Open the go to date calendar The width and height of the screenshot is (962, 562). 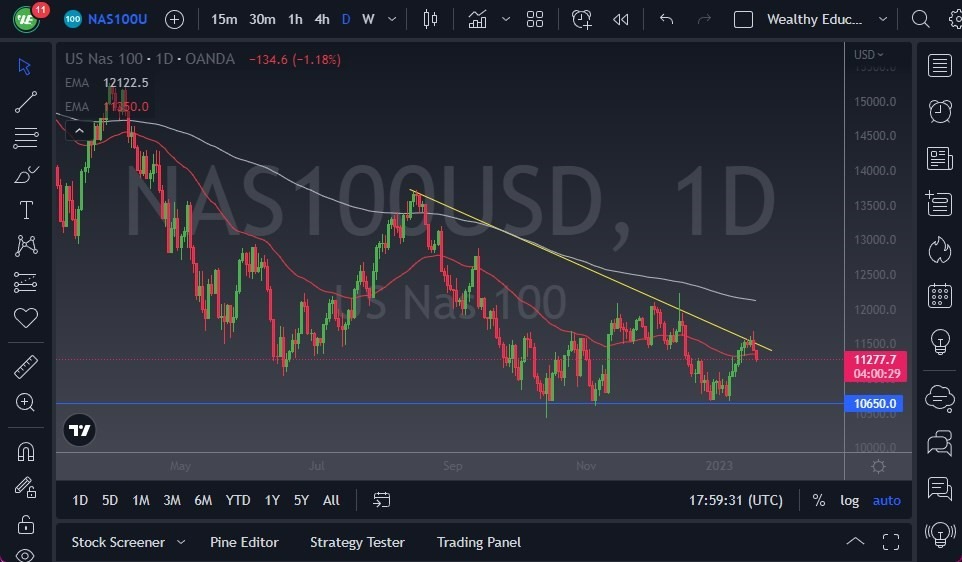tap(382, 500)
